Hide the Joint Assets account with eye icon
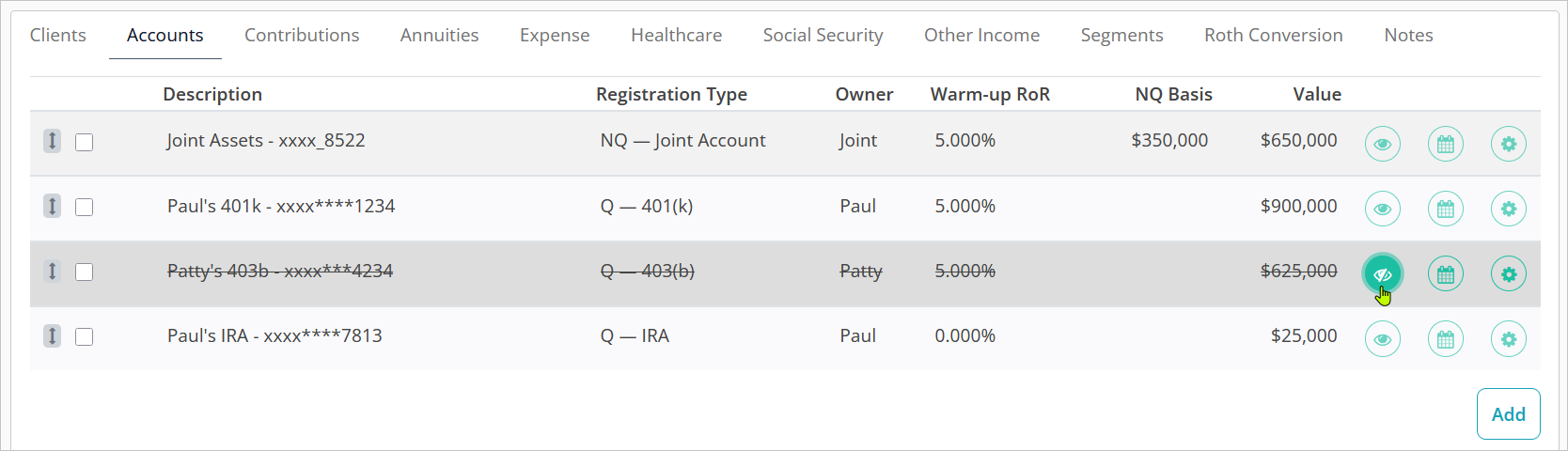Viewport: 1568px width, 451px height. pos(1382,144)
